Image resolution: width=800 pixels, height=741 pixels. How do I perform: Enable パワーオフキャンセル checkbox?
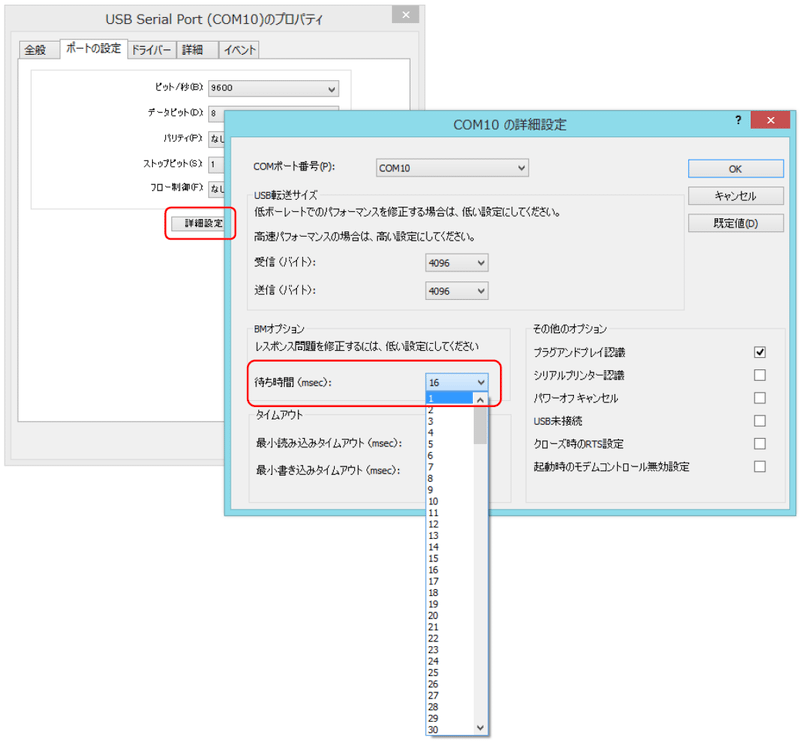click(x=760, y=398)
